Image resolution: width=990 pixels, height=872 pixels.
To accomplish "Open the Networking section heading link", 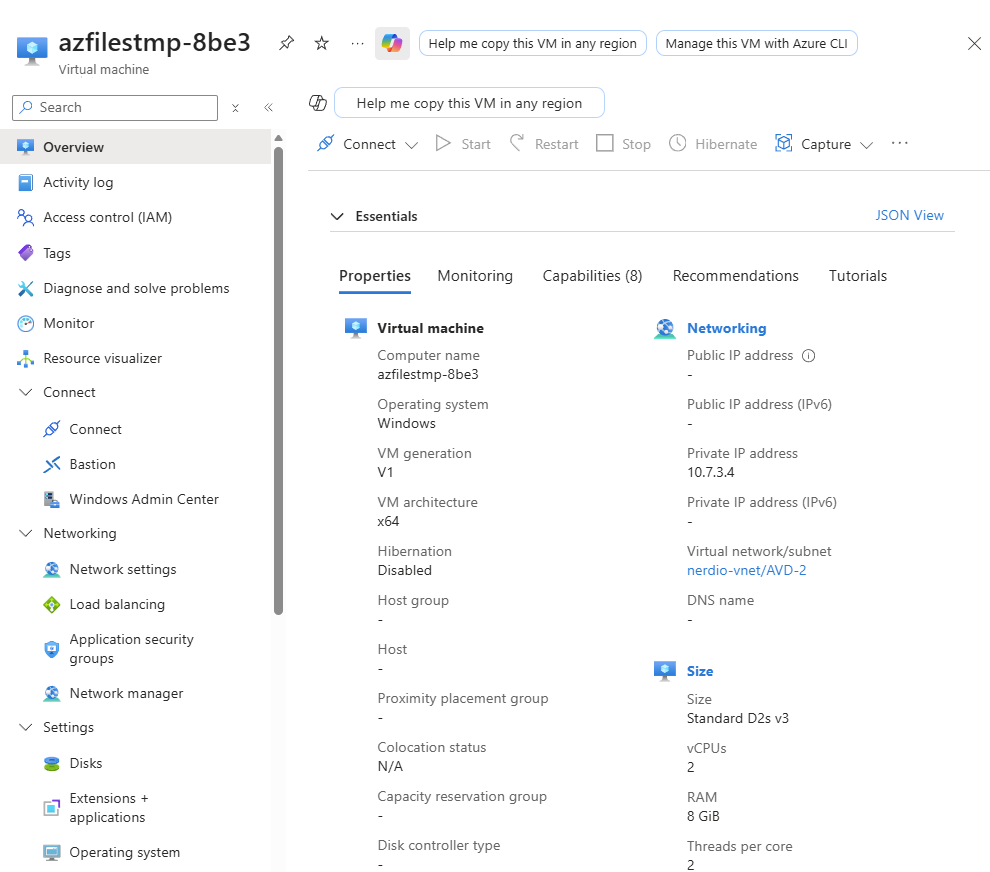I will [x=726, y=328].
